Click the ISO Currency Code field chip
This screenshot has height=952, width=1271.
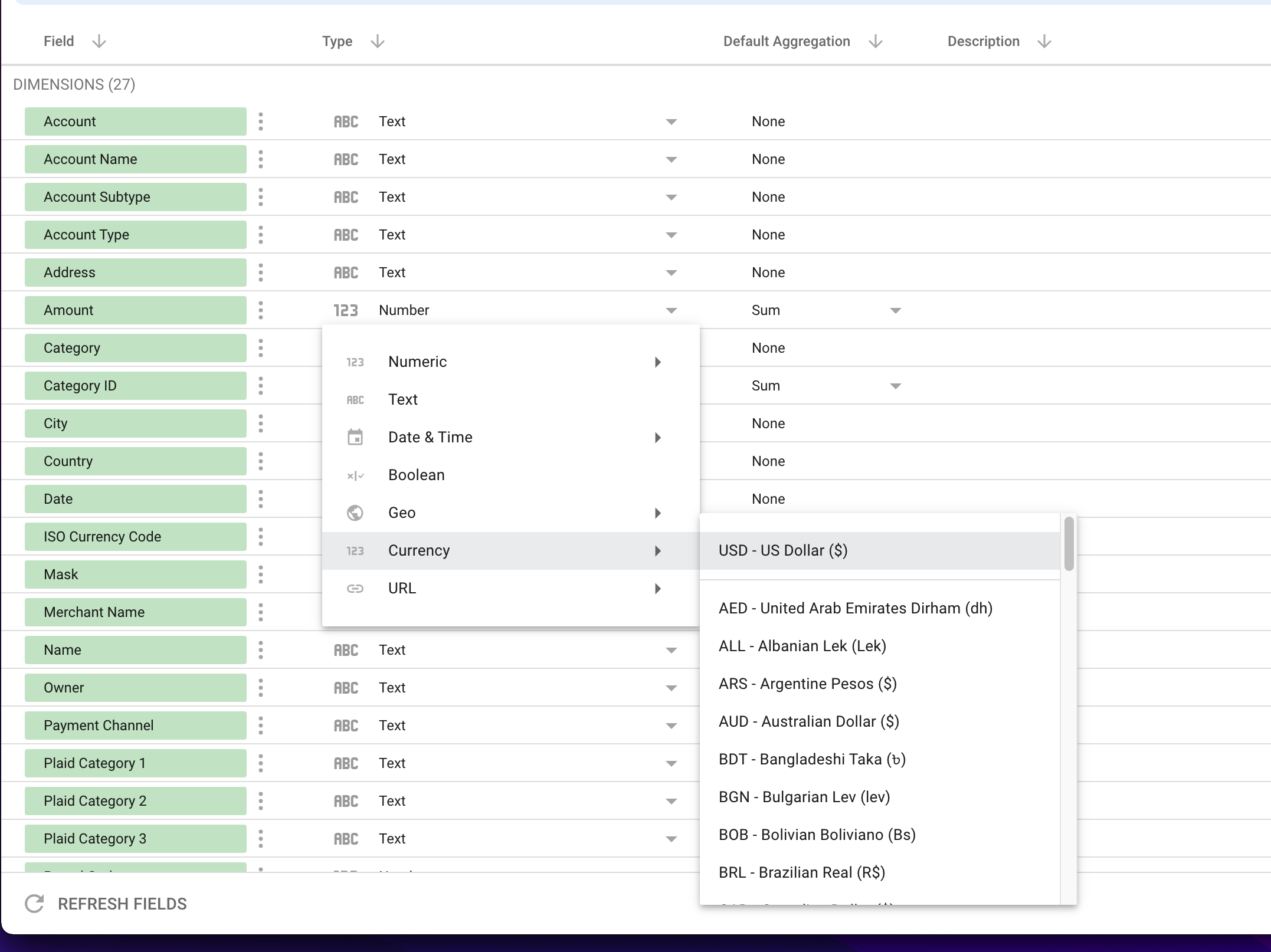coord(135,537)
